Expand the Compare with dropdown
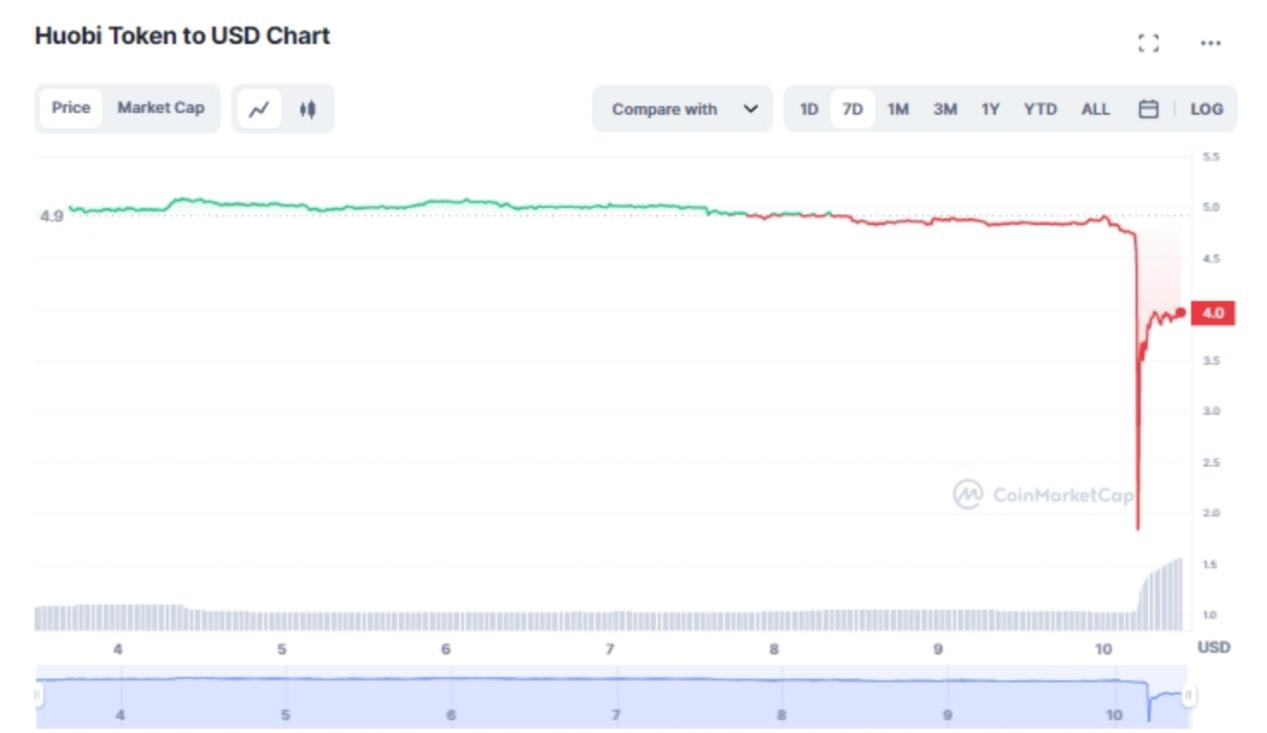This screenshot has height=733, width=1267. click(682, 109)
